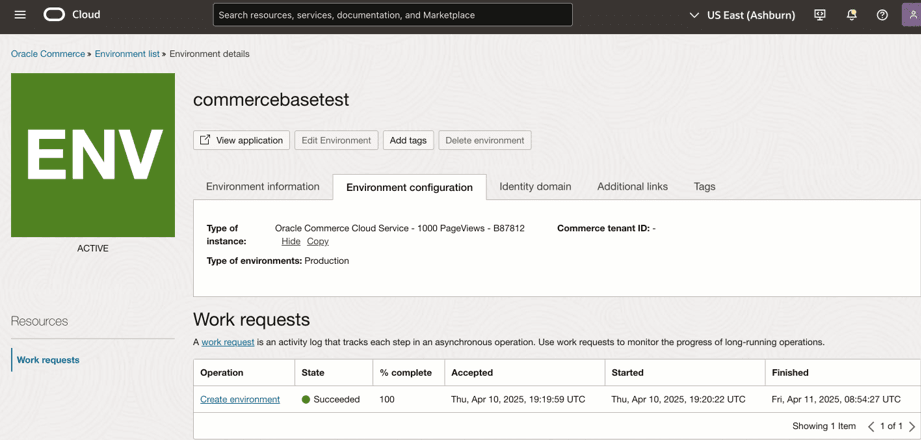921x440 pixels.
Task: Open the notifications bell
Action: [852, 15]
